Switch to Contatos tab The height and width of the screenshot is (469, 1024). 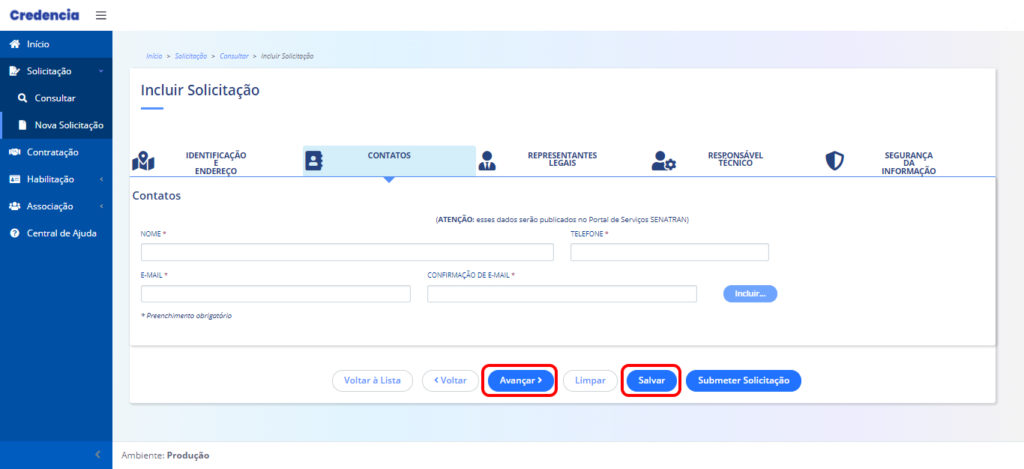[389, 161]
